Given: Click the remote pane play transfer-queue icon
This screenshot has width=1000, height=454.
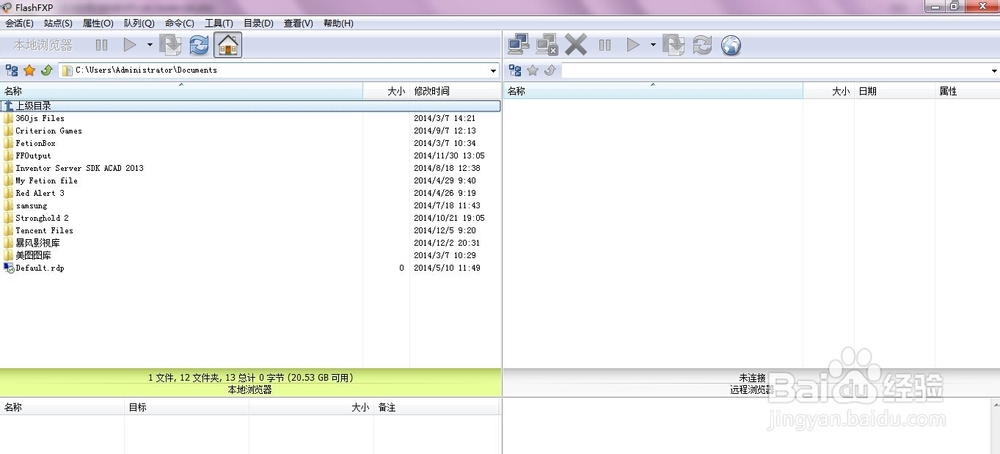Looking at the screenshot, I should (633, 45).
